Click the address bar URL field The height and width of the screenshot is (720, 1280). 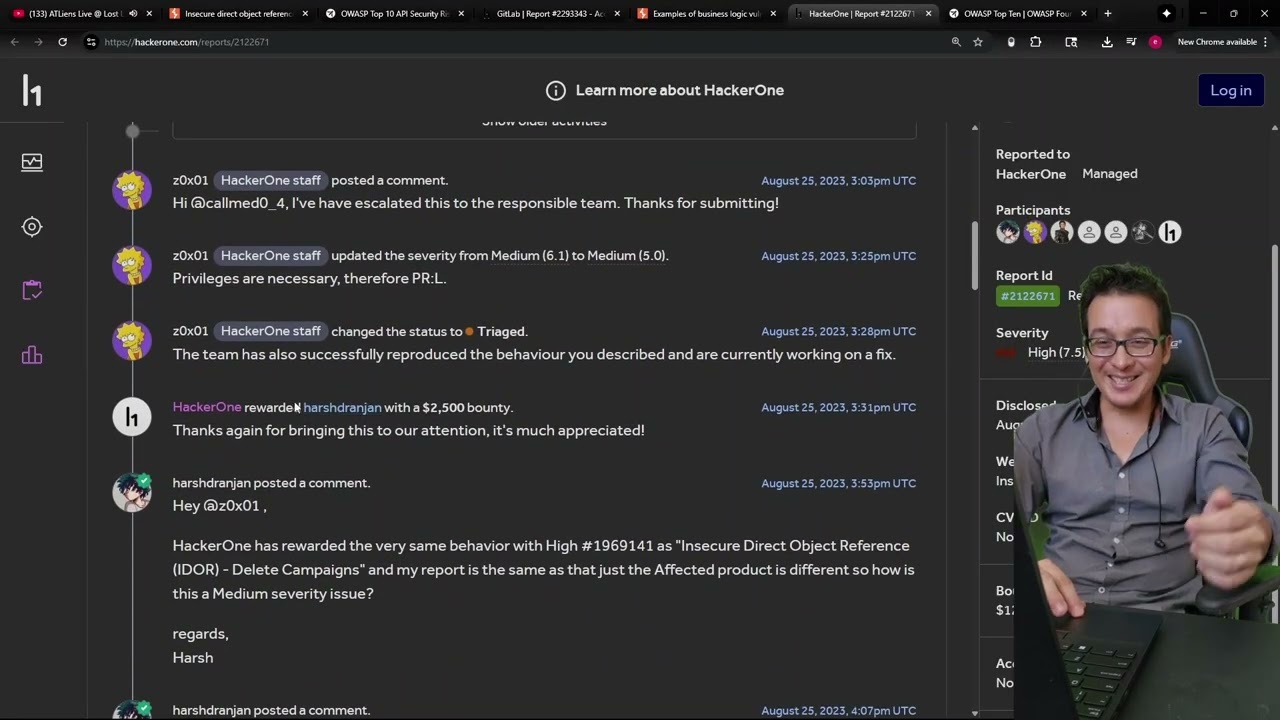click(520, 42)
